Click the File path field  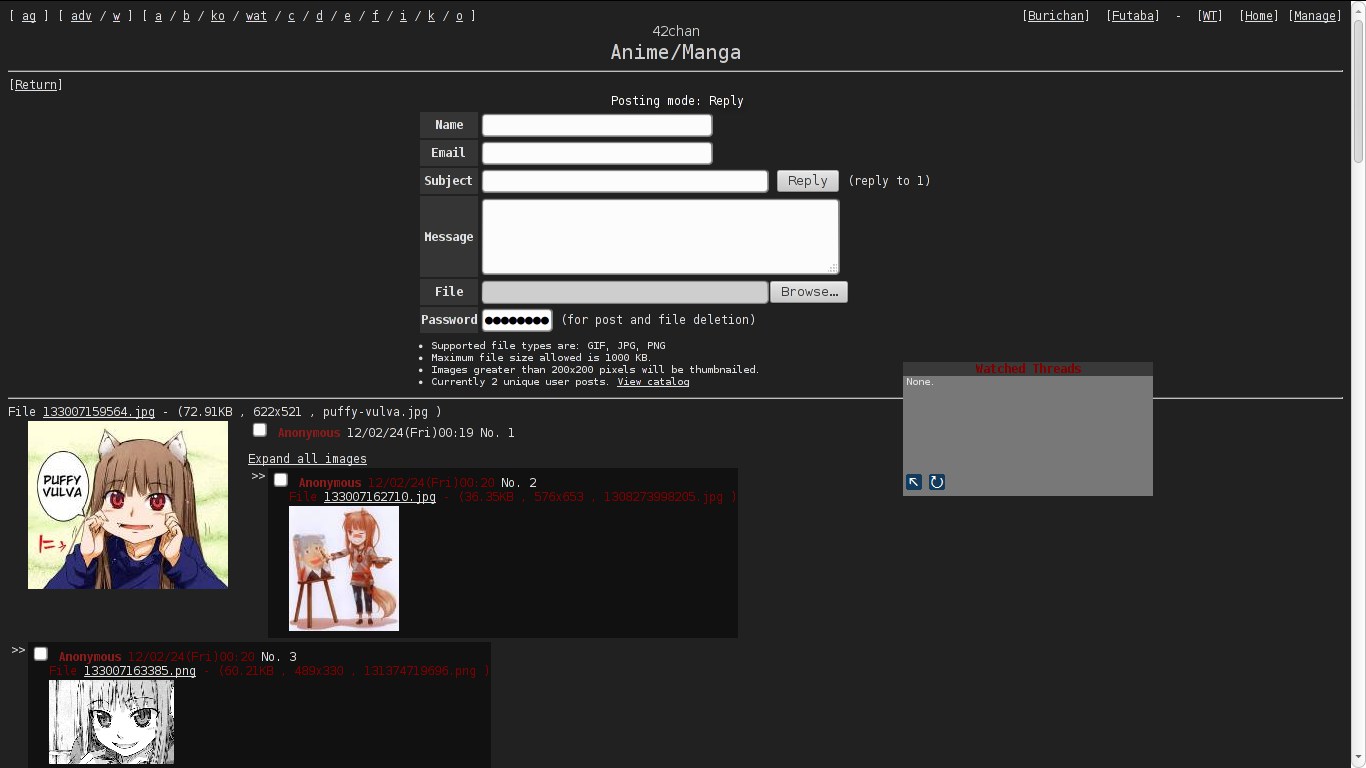click(625, 292)
